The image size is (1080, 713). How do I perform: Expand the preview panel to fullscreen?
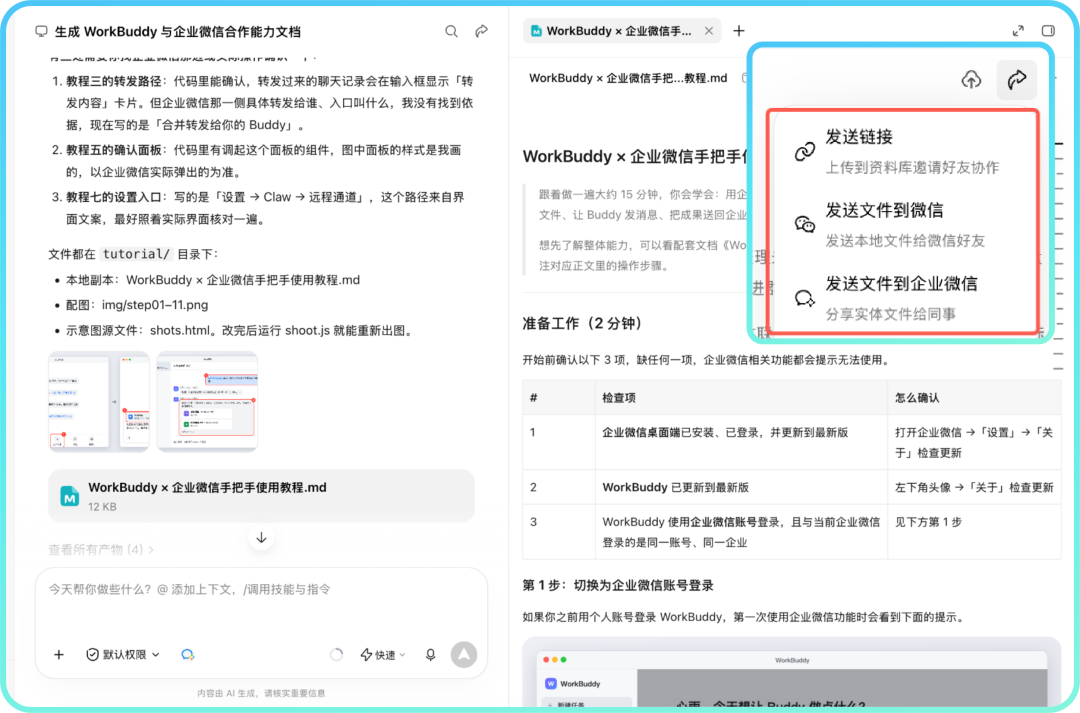tap(1018, 31)
